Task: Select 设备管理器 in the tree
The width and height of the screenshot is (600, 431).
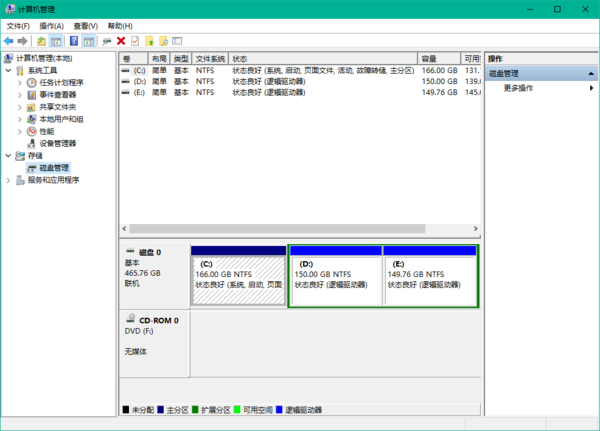Action: [64, 143]
